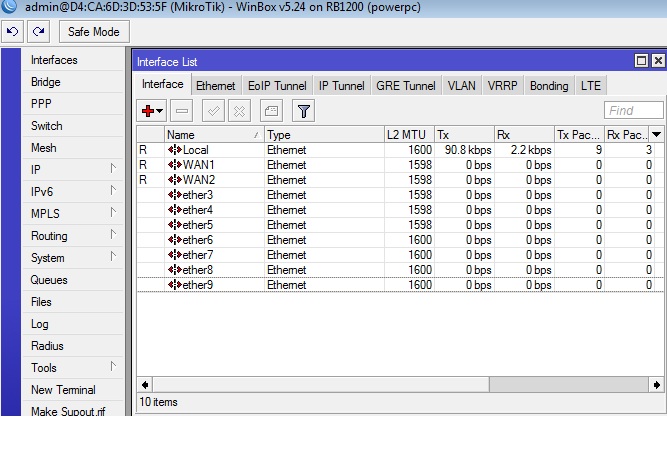Sort by the L2 MTU column header

tap(409, 135)
